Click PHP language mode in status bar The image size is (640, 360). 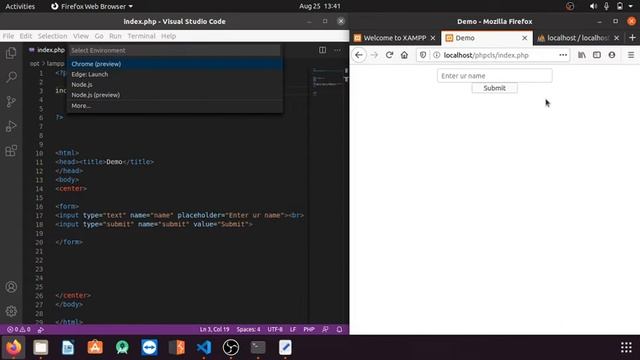click(x=309, y=329)
